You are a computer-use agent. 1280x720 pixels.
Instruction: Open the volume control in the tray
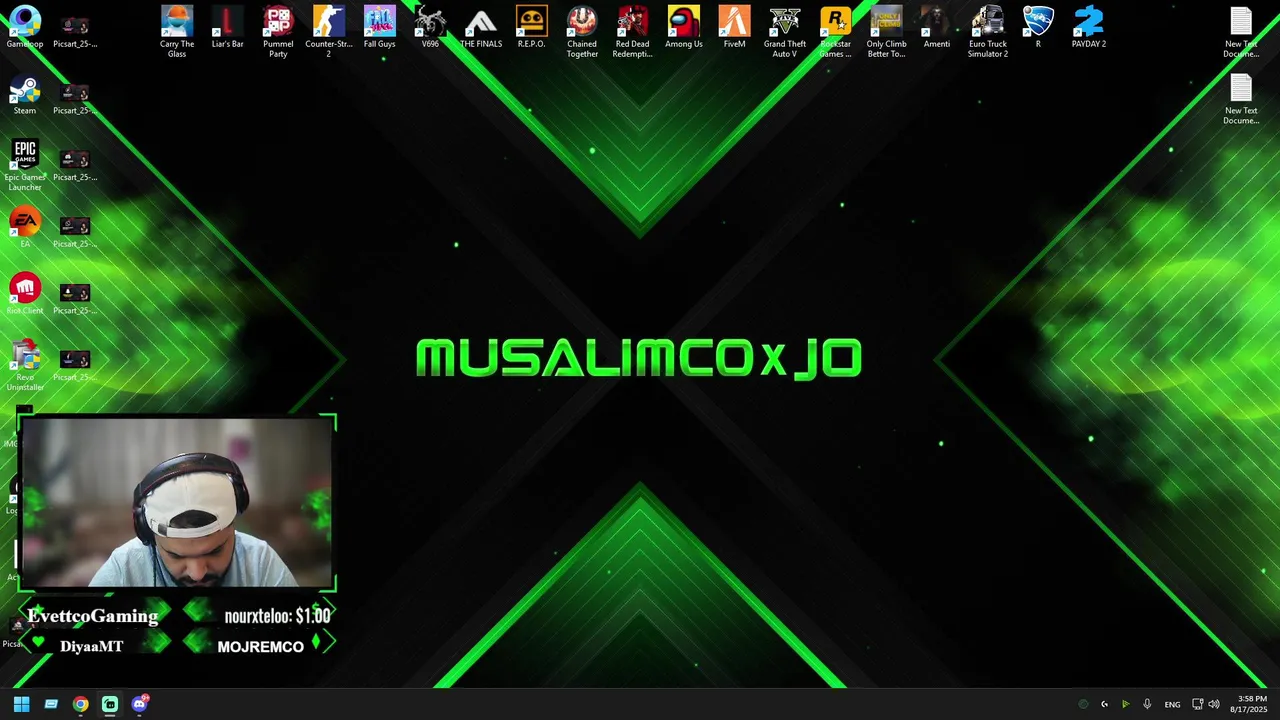pyautogui.click(x=1214, y=704)
